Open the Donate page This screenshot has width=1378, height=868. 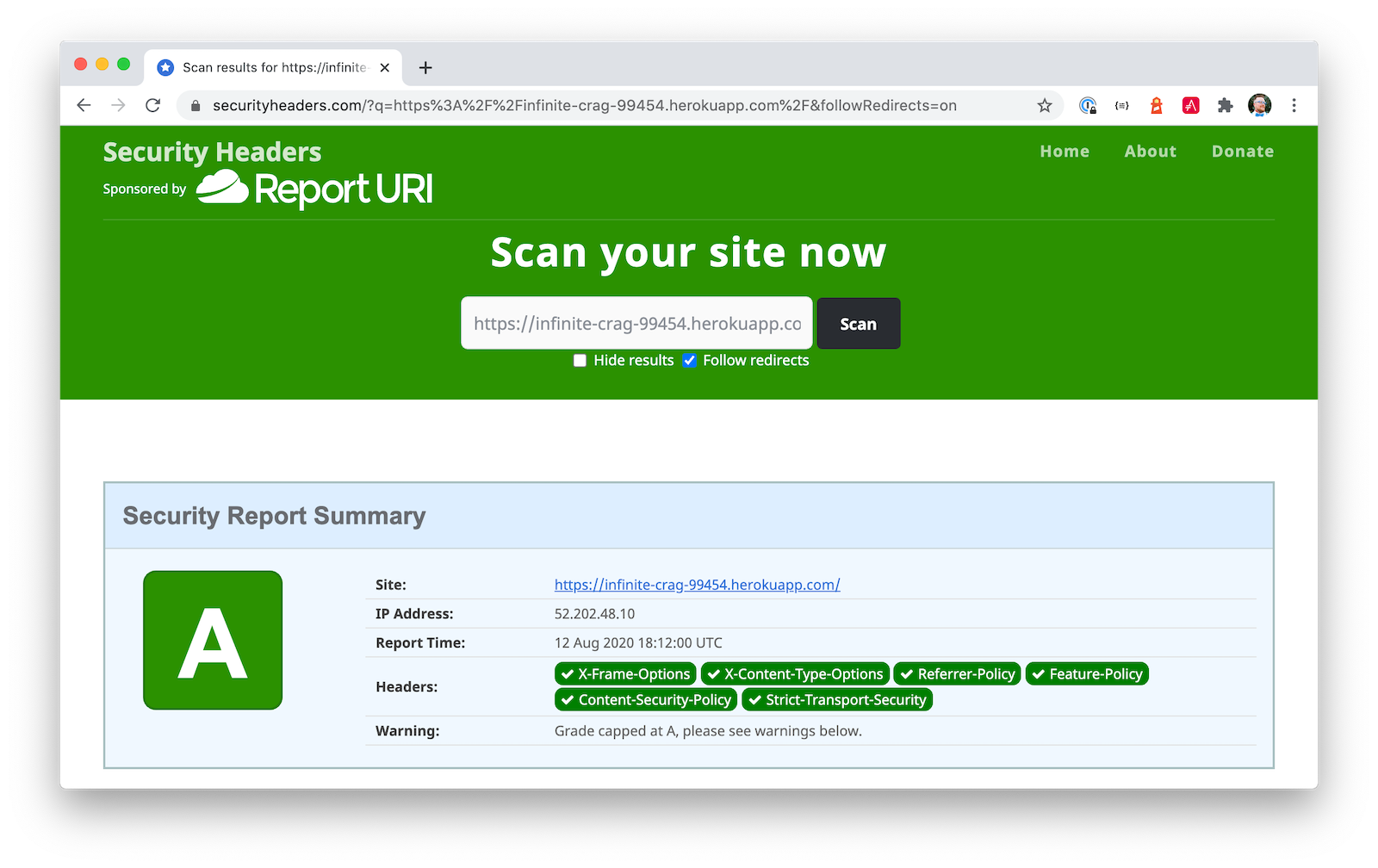(x=1242, y=152)
